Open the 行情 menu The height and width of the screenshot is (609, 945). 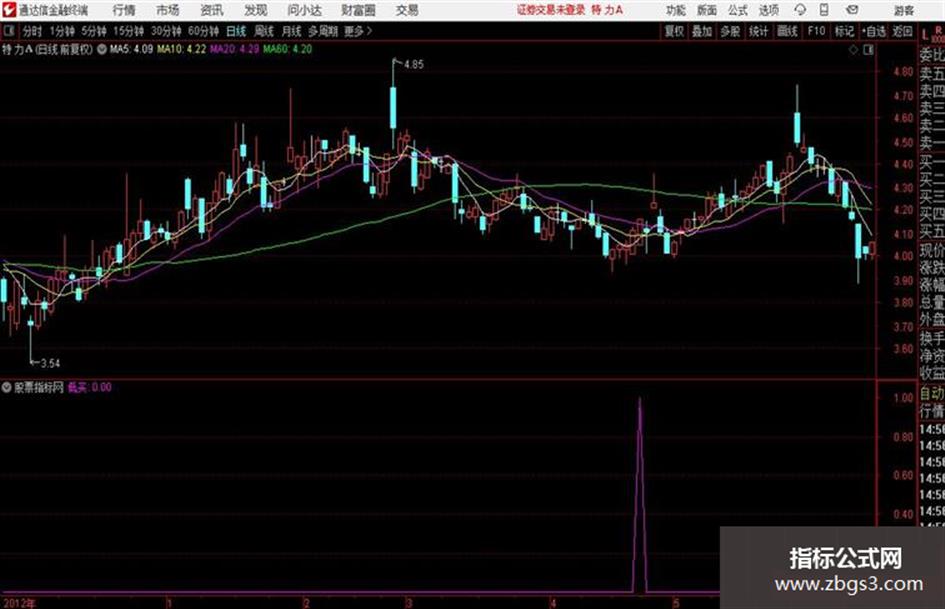pyautogui.click(x=124, y=10)
